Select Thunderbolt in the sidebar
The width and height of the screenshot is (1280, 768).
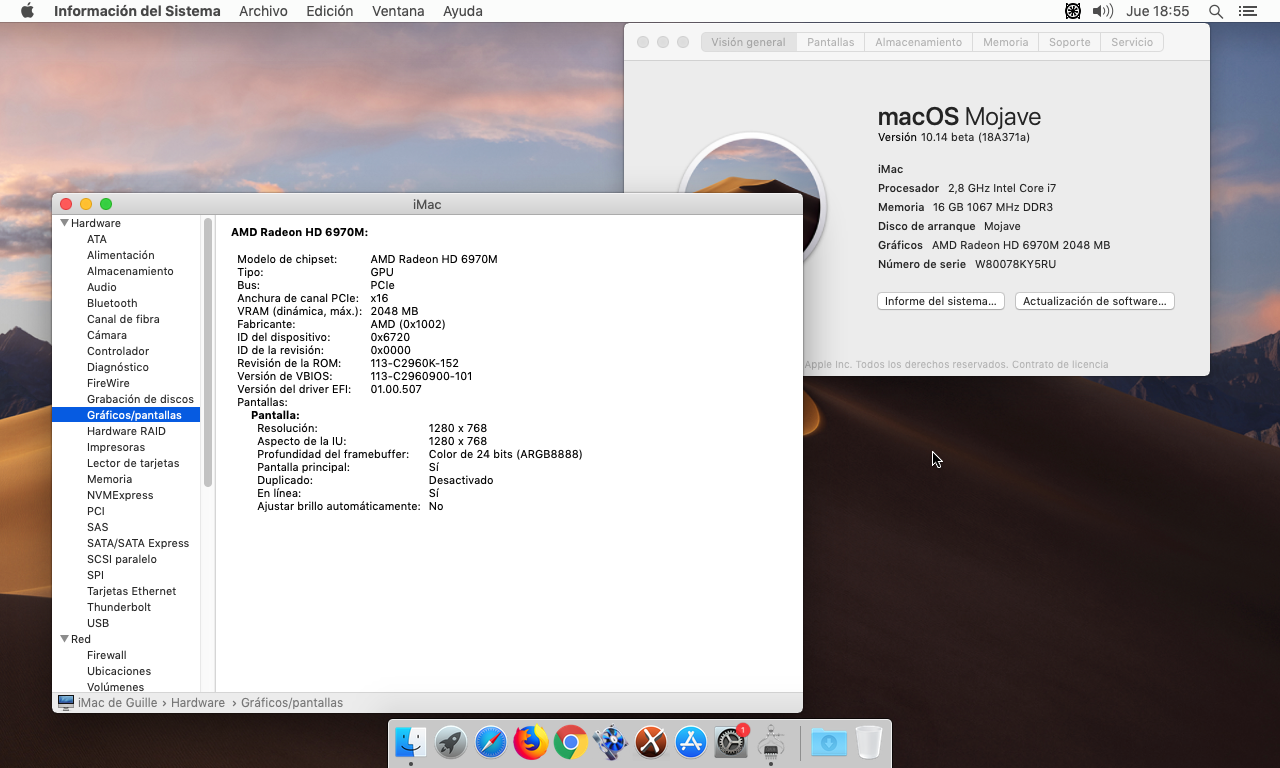click(x=119, y=607)
